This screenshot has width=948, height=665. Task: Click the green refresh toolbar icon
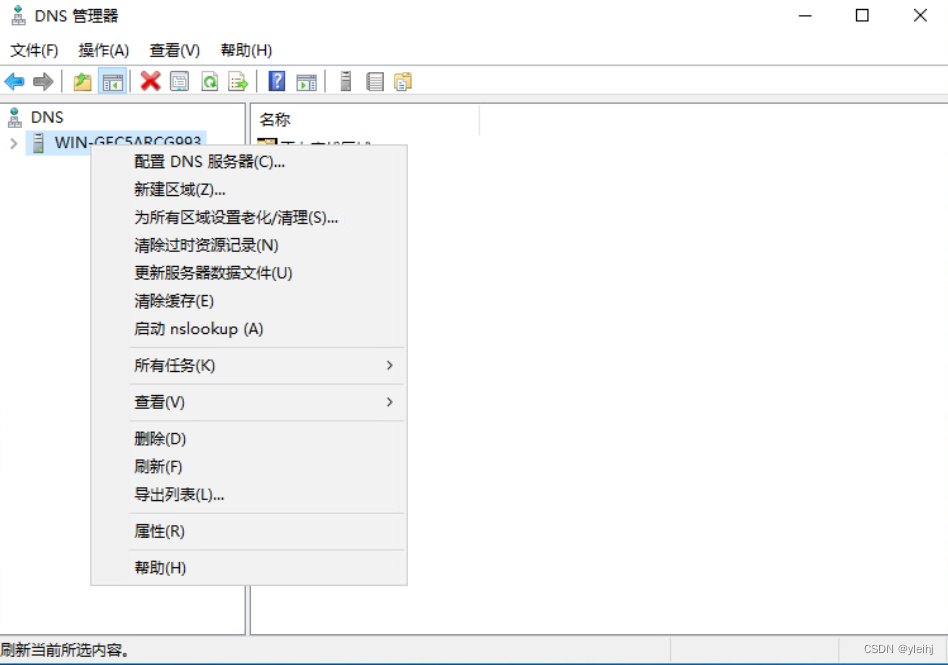tap(209, 81)
